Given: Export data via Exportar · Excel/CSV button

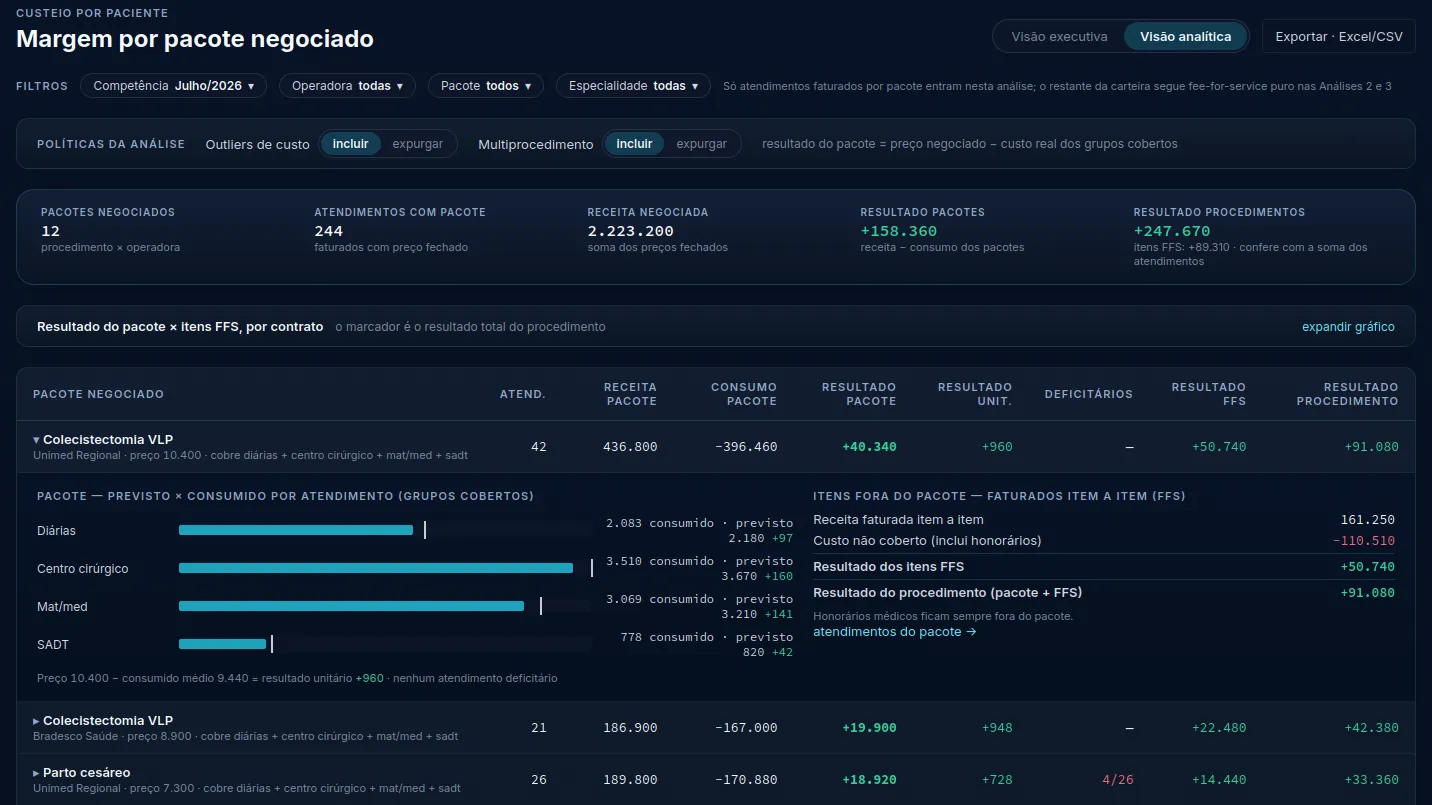Looking at the screenshot, I should click(x=1339, y=37).
